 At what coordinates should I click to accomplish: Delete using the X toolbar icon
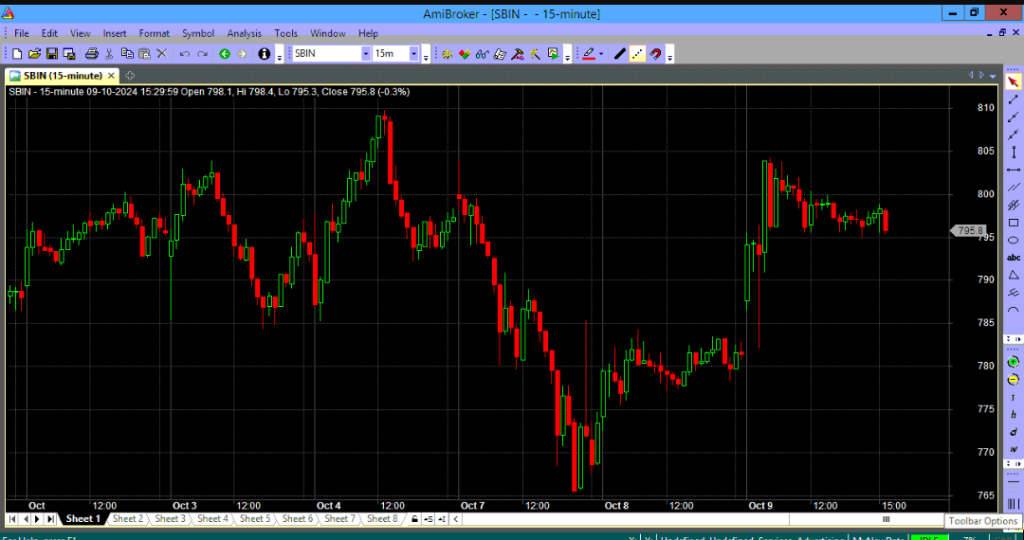(162, 54)
